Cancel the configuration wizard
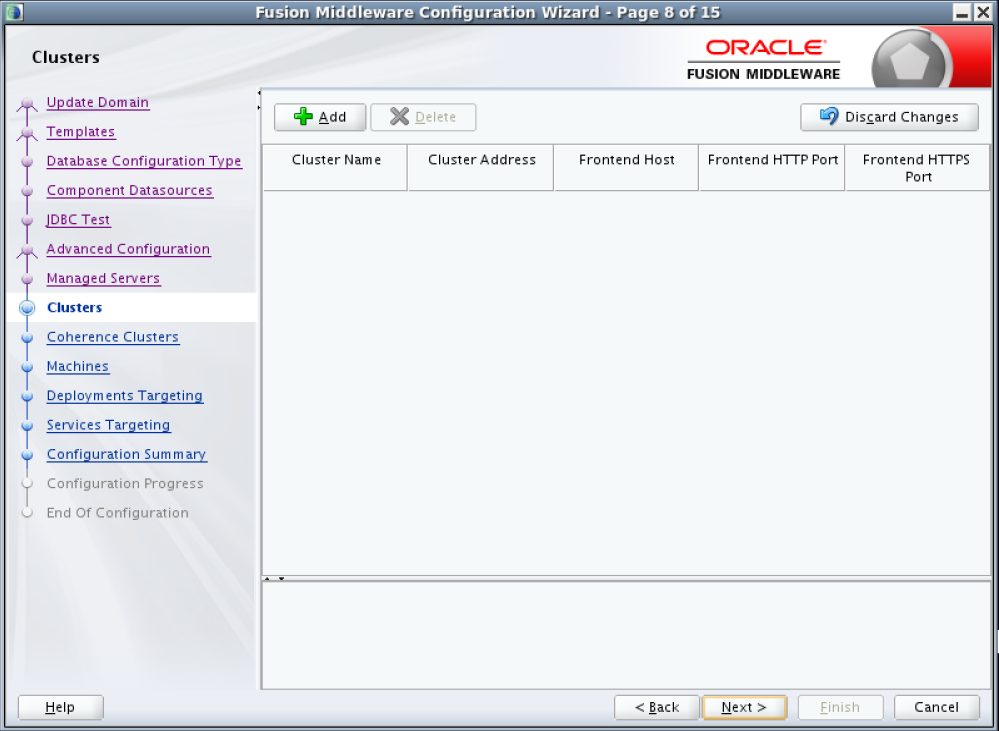 [937, 707]
